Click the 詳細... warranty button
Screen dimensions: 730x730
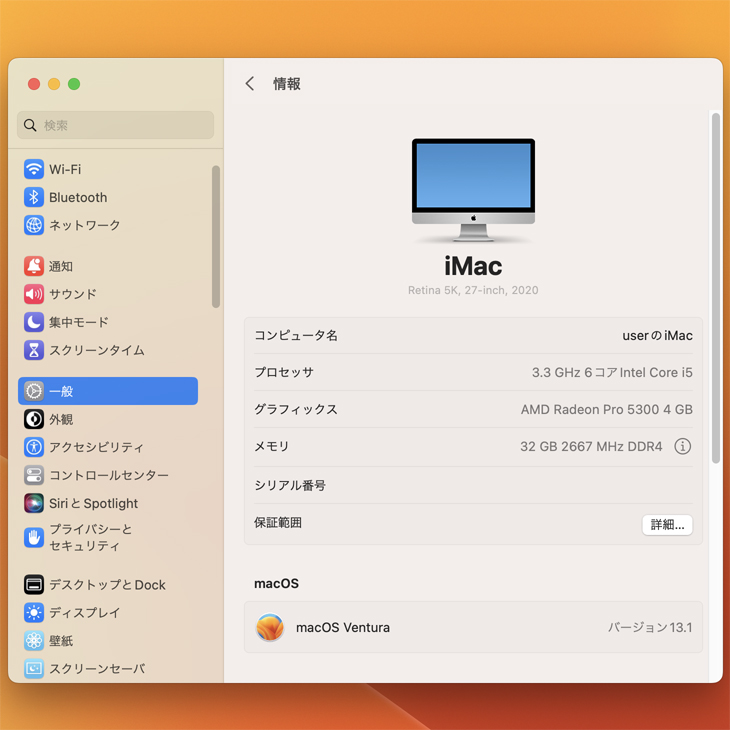(667, 524)
